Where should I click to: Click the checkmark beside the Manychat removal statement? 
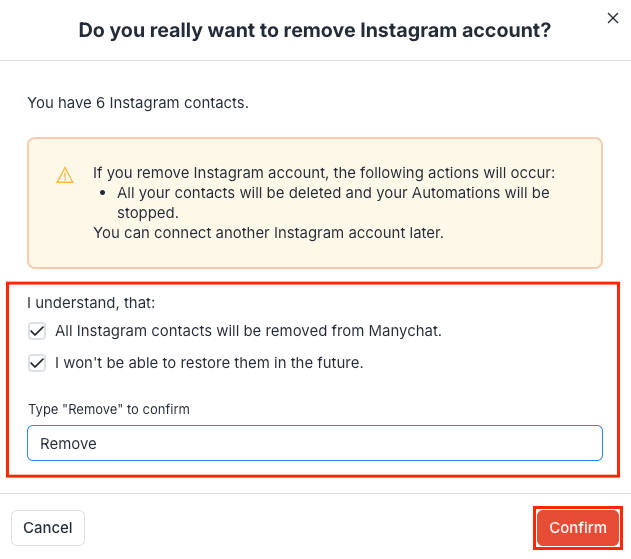(x=37, y=330)
